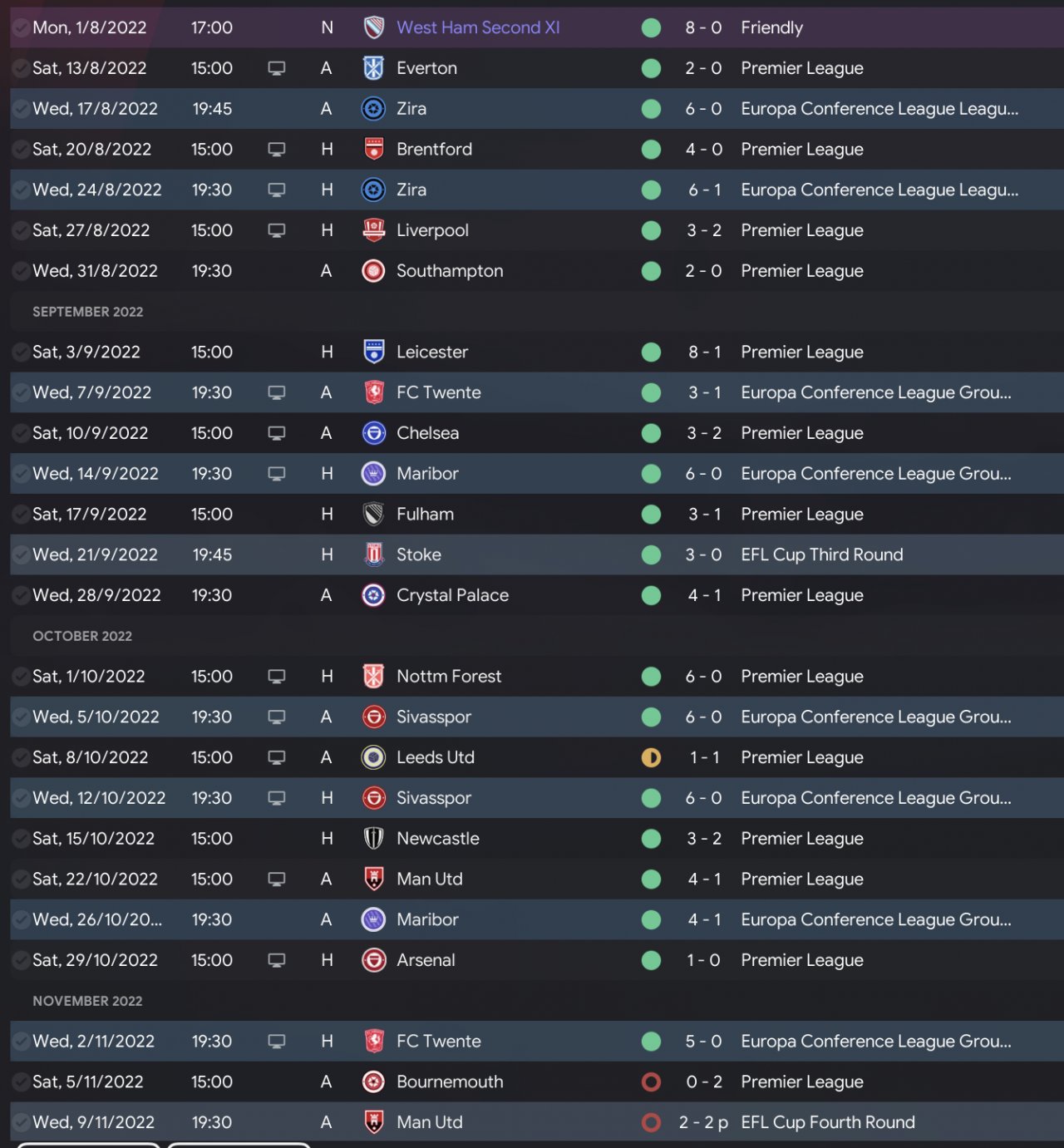
Task: Open the 8 - 1 result against Leicester
Action: (704, 352)
